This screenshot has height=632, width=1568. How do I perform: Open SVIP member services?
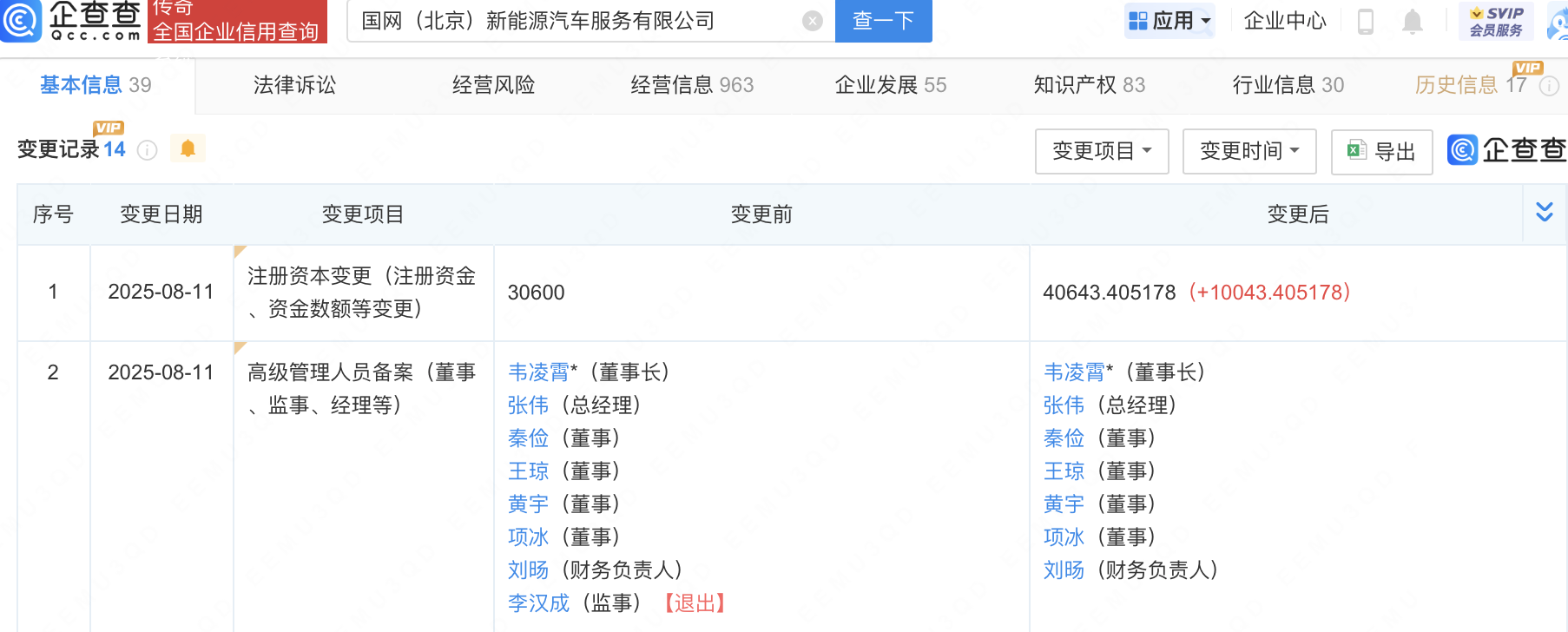1496,21
